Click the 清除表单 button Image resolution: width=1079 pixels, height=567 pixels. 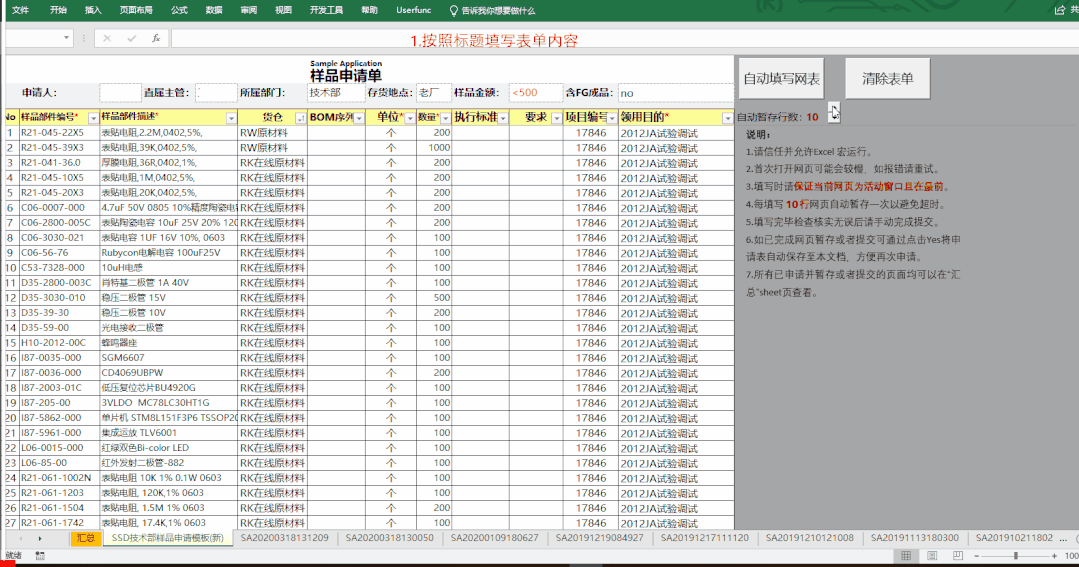tap(888, 78)
